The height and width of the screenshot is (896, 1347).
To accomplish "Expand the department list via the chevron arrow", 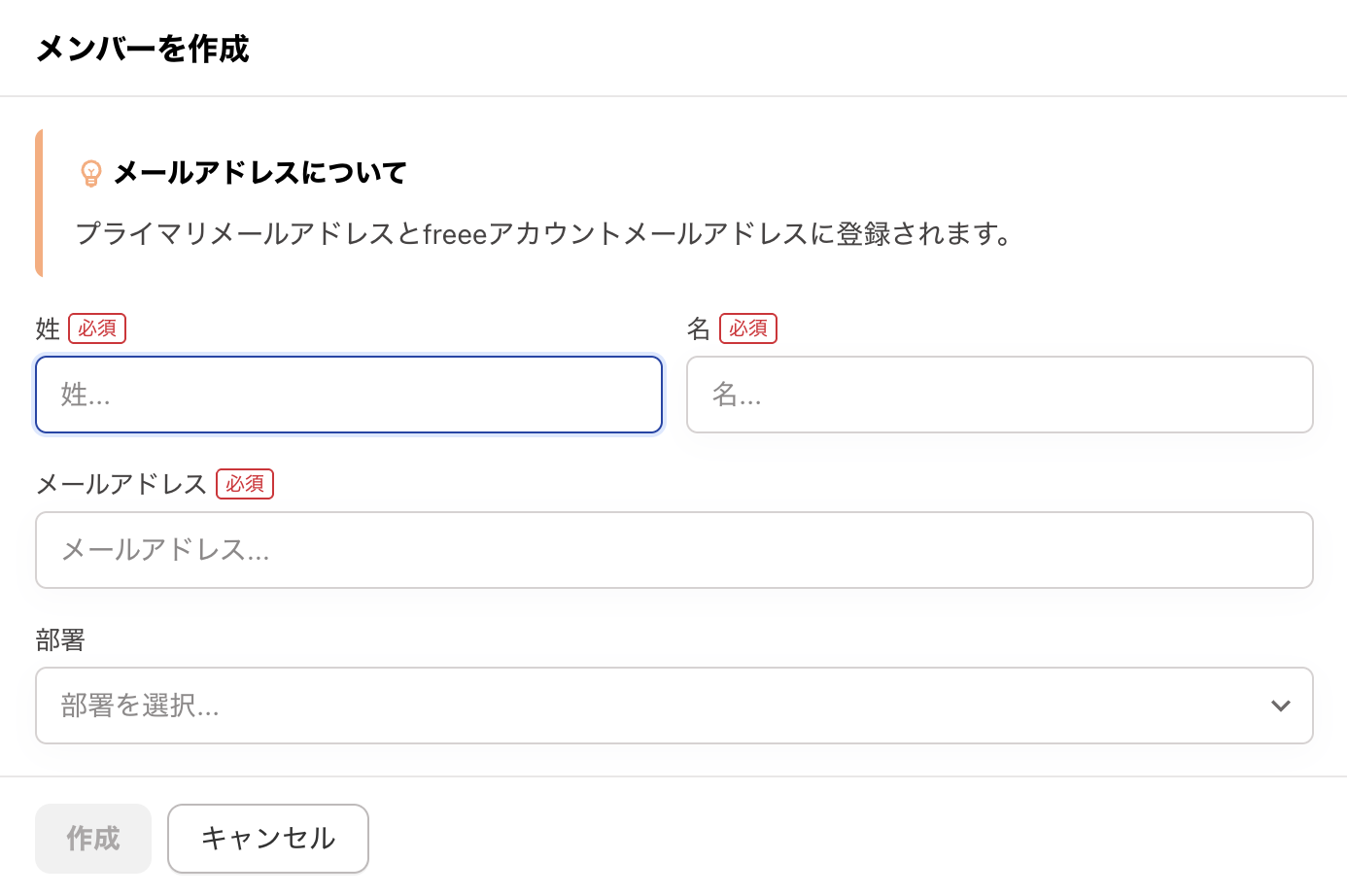I will (x=1280, y=706).
